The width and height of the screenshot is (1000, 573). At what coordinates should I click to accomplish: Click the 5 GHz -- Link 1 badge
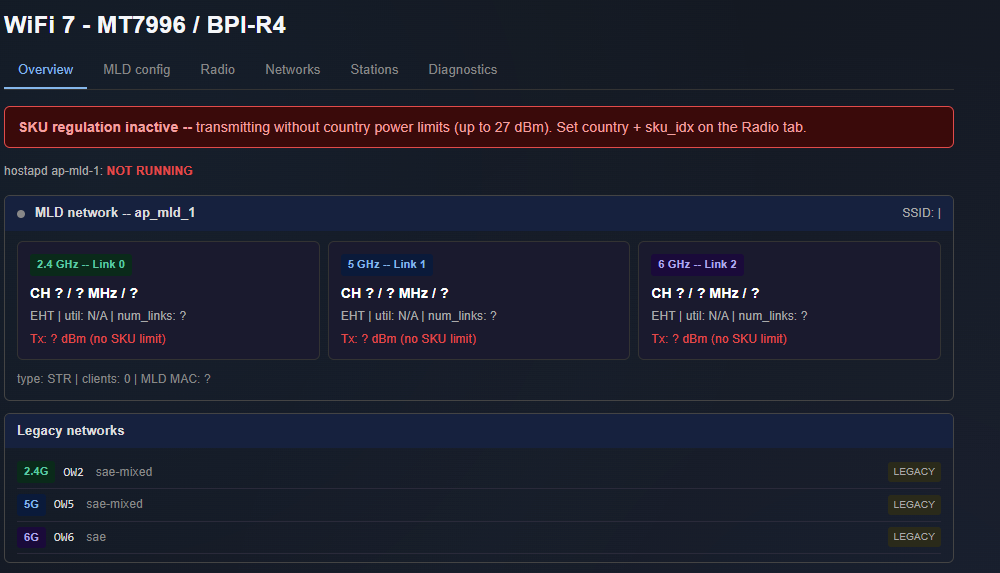386,264
